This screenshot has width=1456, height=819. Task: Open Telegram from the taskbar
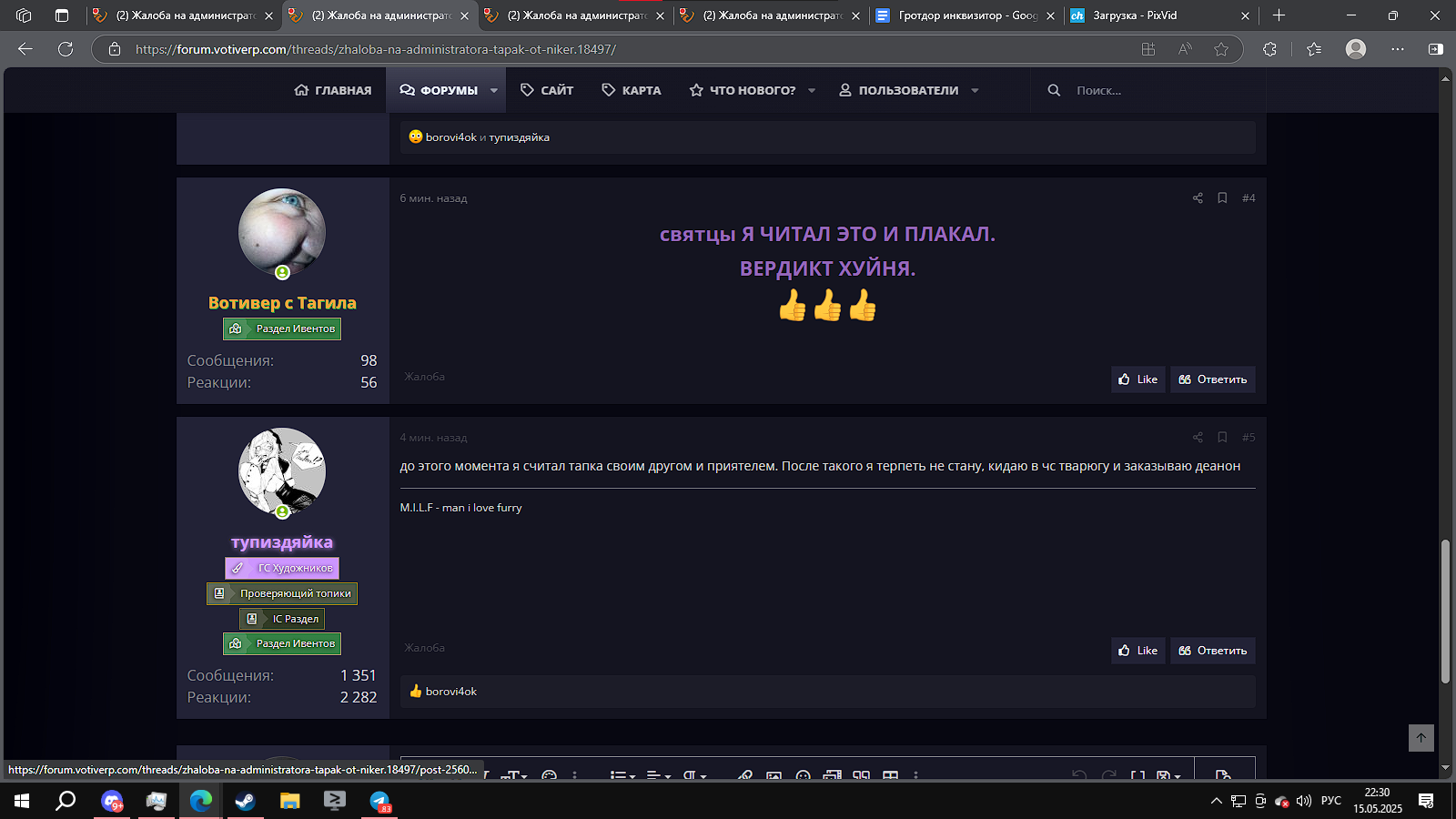pos(379,801)
